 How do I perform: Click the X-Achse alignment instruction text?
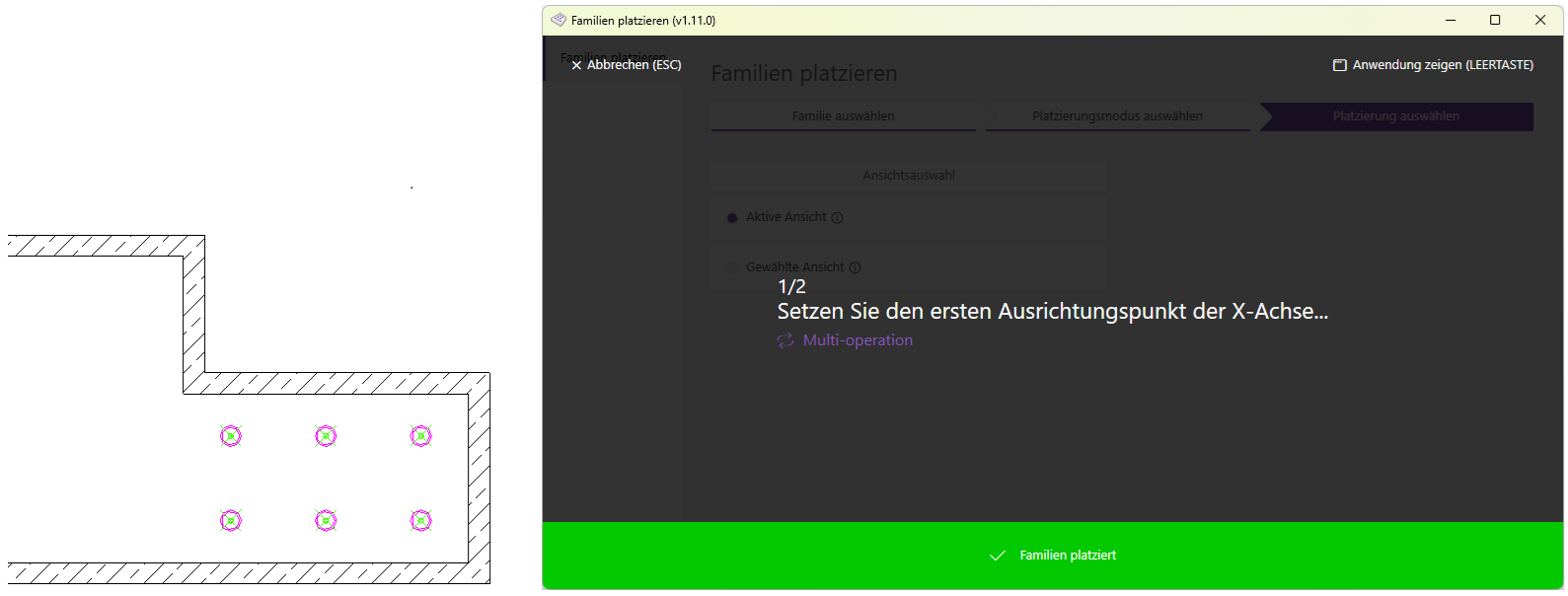click(x=1053, y=312)
